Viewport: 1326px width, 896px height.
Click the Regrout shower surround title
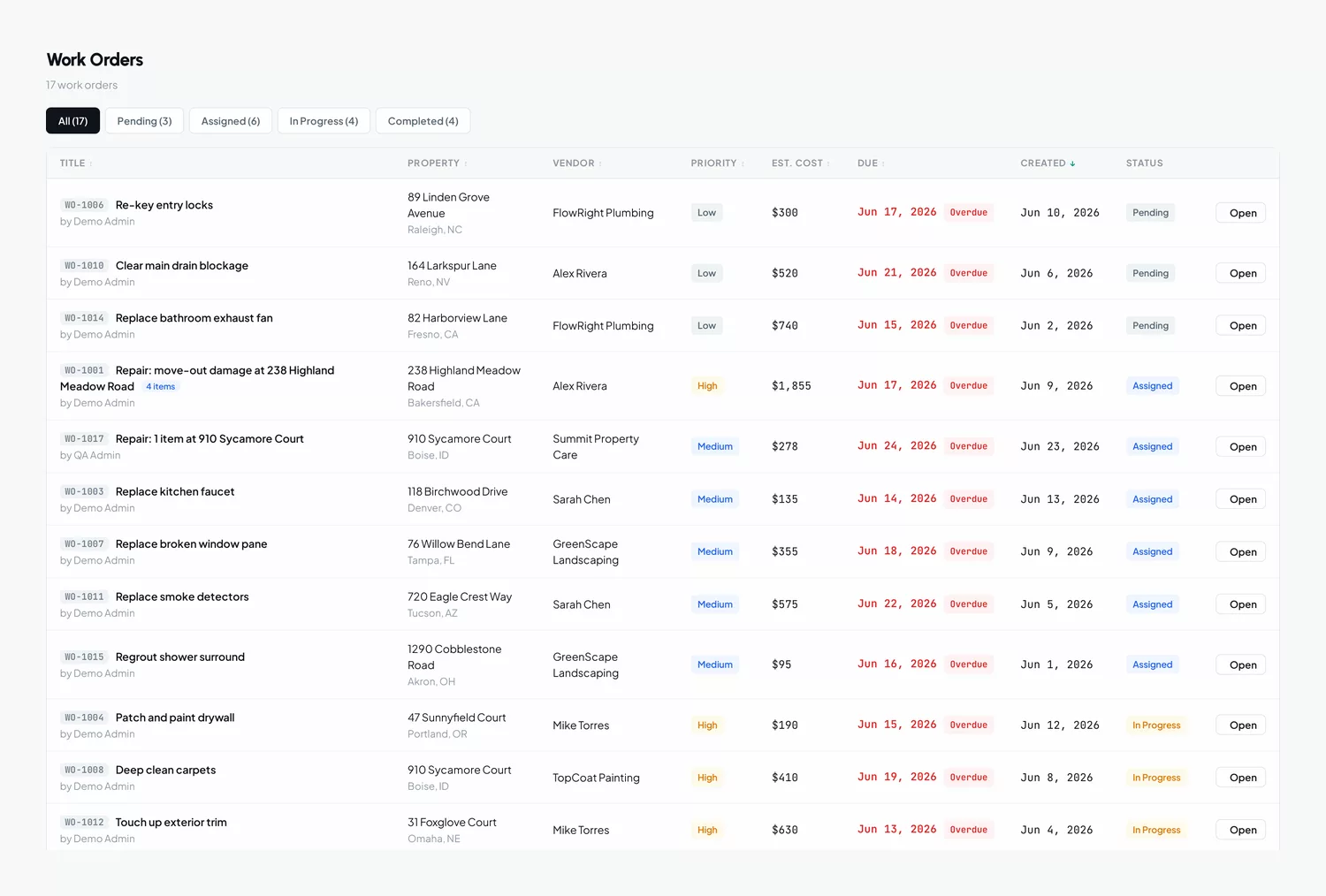pos(180,657)
